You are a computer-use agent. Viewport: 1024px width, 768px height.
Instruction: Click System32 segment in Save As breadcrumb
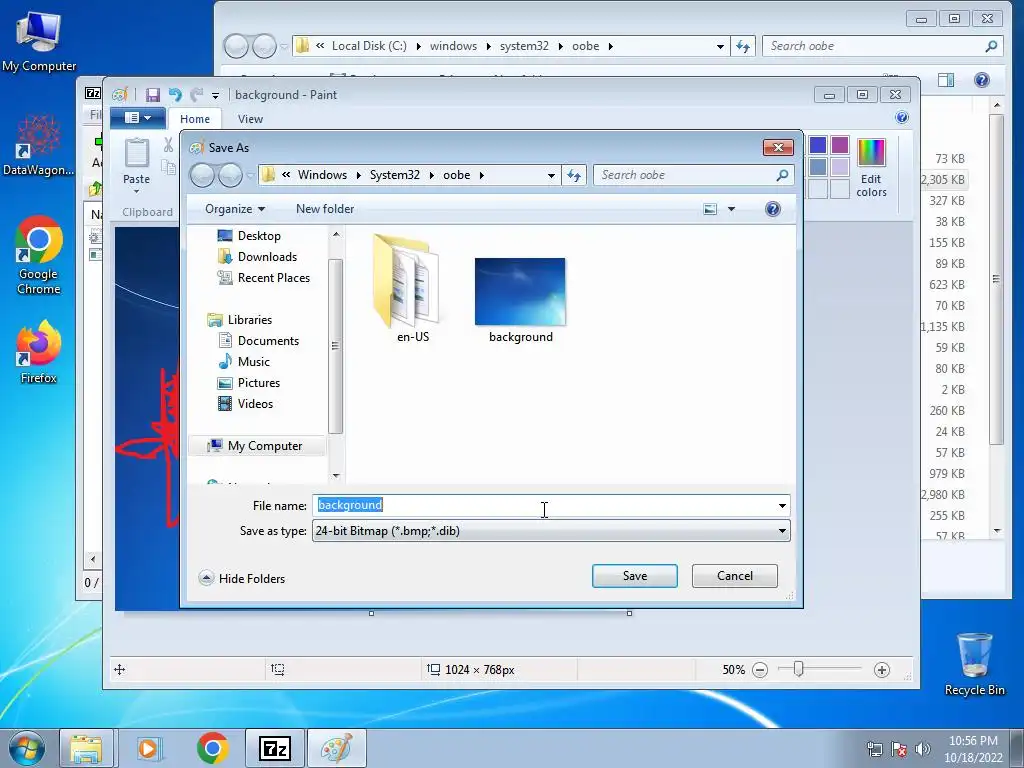394,175
